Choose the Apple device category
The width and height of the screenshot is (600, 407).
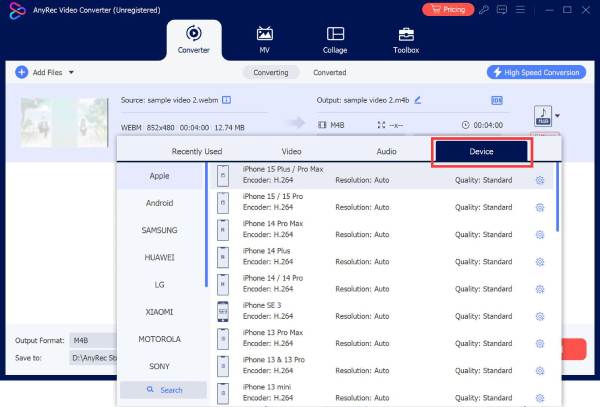point(160,176)
